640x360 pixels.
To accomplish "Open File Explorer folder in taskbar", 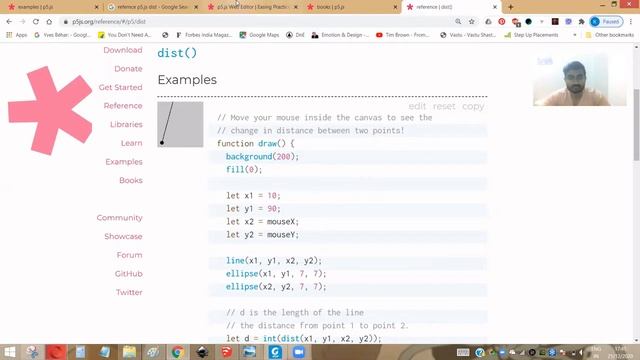I will pos(129,352).
